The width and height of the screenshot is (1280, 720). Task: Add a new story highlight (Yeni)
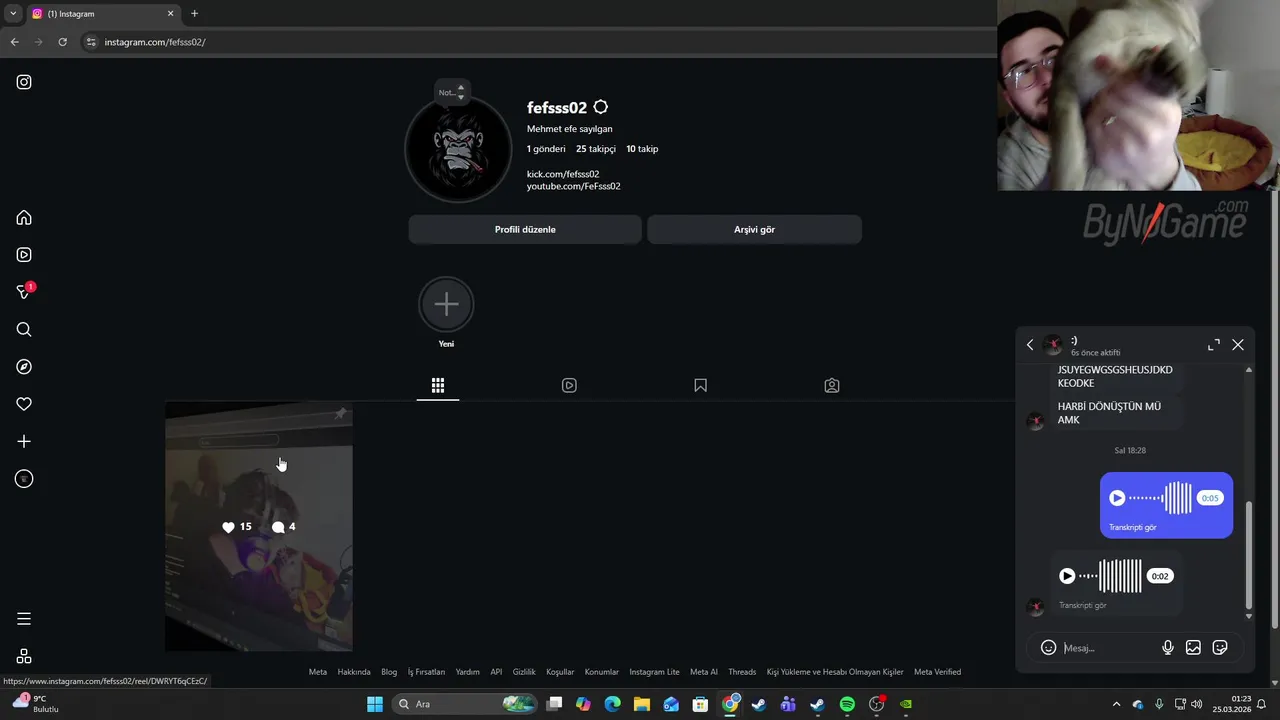click(x=446, y=304)
